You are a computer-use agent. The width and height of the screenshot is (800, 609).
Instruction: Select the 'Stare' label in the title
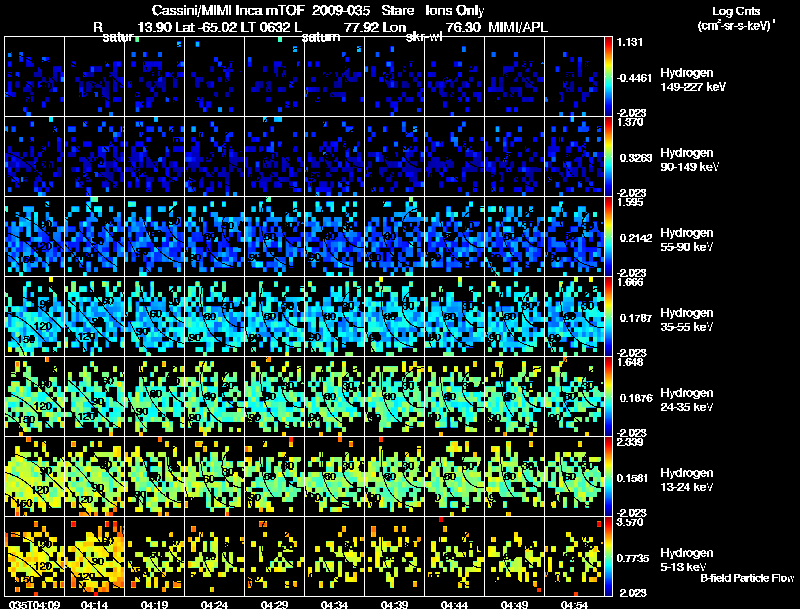click(x=397, y=11)
